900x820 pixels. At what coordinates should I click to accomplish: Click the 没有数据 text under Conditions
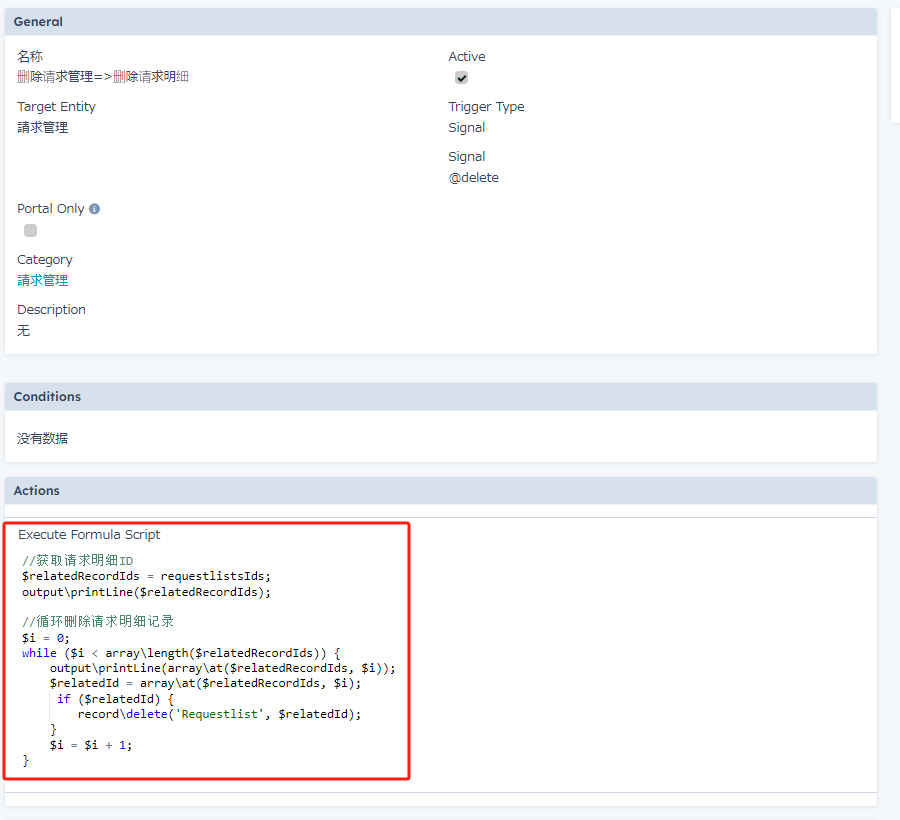43,438
